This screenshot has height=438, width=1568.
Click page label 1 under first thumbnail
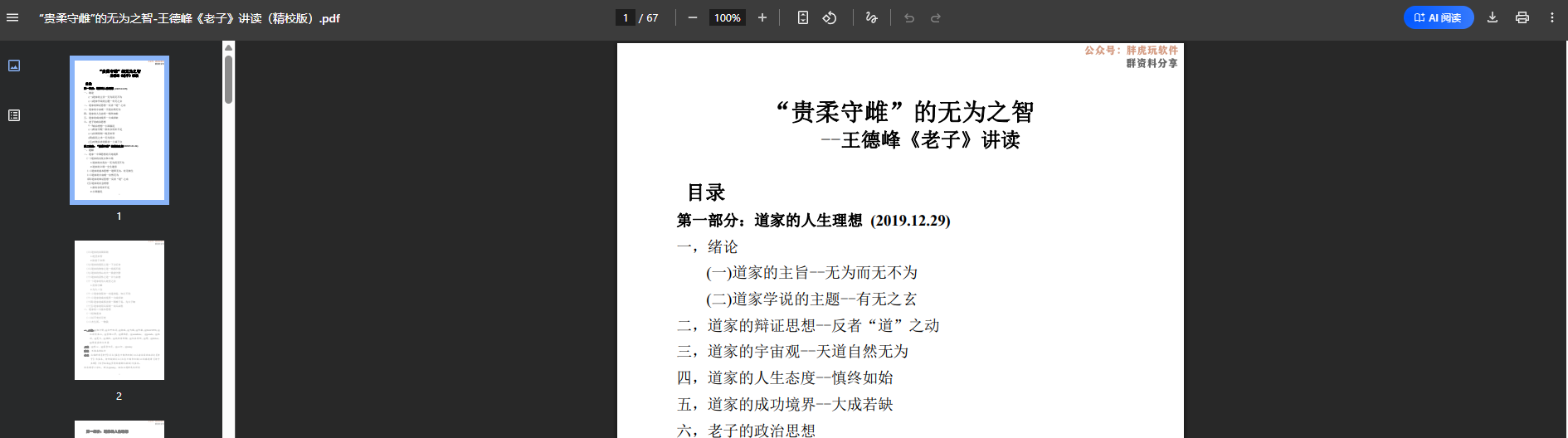pyautogui.click(x=119, y=216)
